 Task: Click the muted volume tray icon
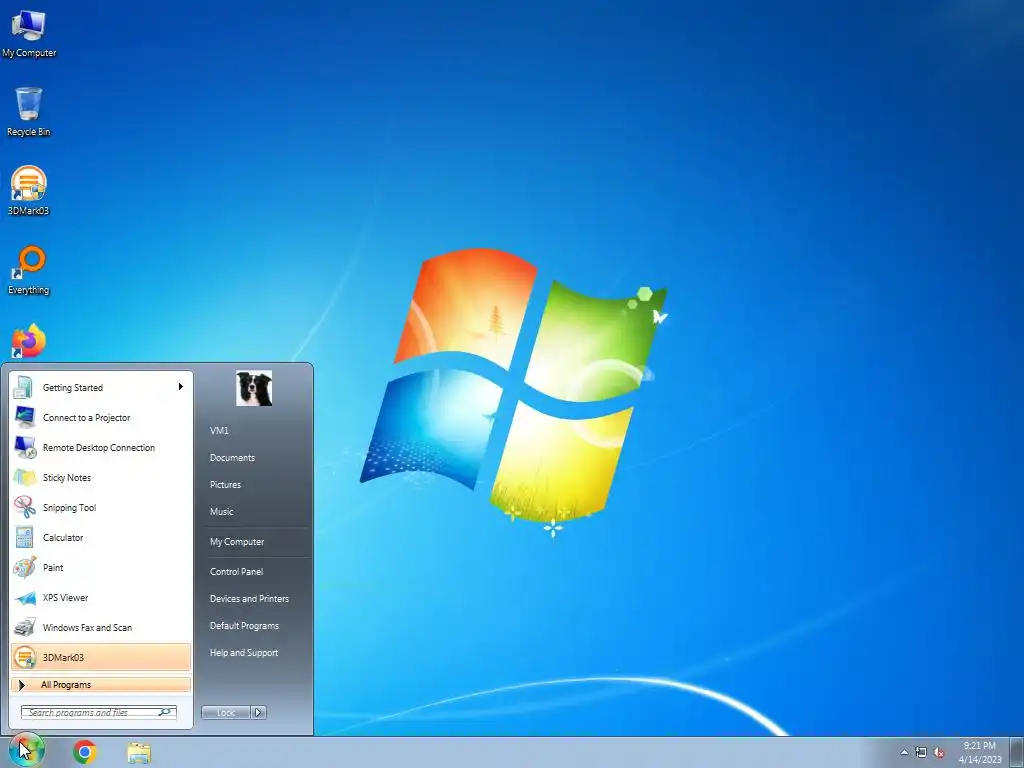(939, 752)
